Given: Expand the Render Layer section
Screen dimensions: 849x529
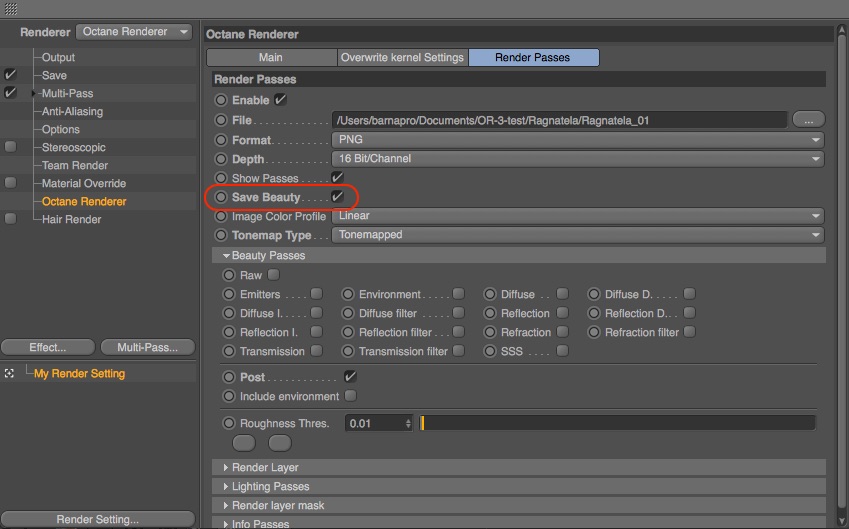Looking at the screenshot, I should point(226,467).
